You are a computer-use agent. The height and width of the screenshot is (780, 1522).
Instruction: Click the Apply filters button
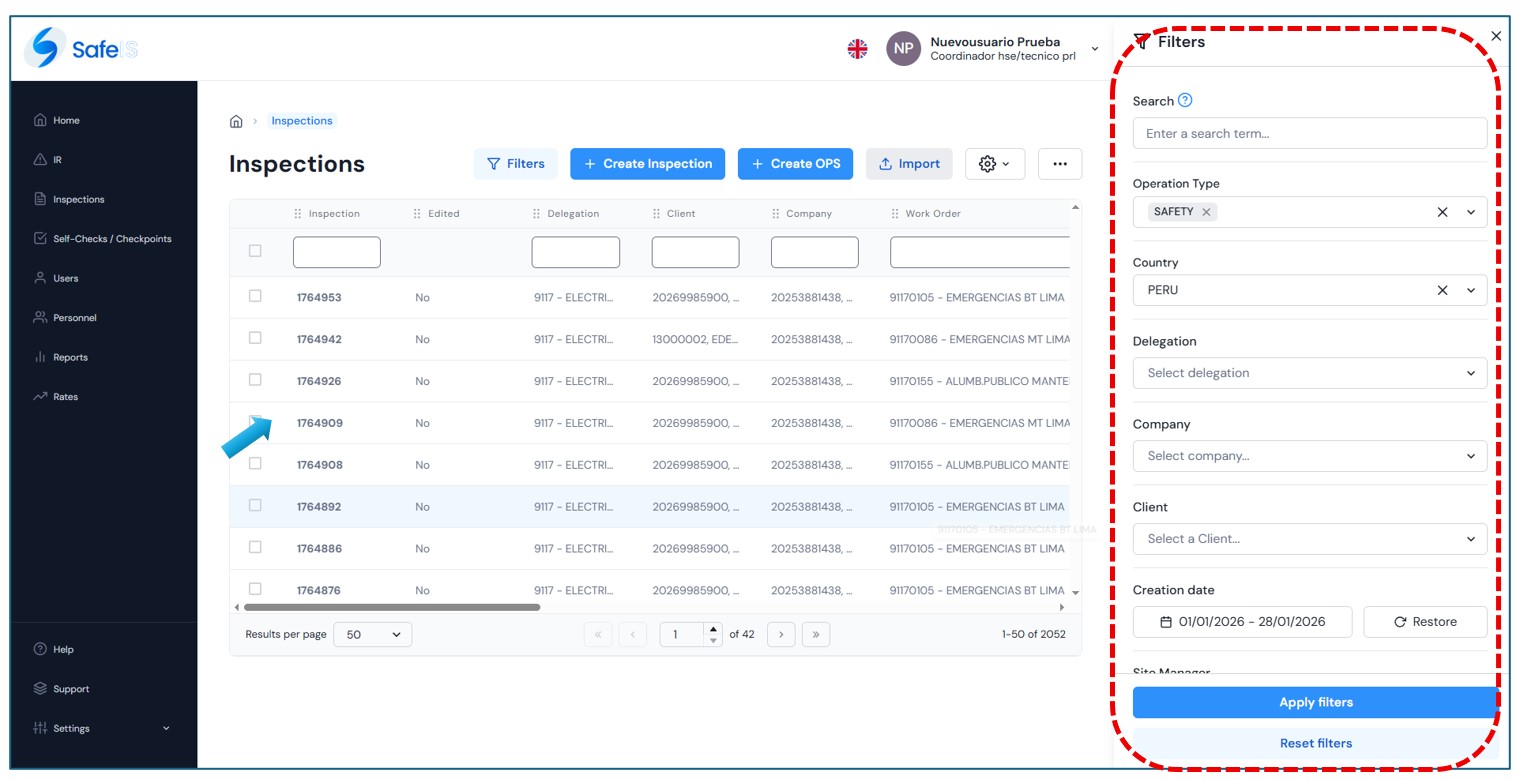[x=1315, y=702]
